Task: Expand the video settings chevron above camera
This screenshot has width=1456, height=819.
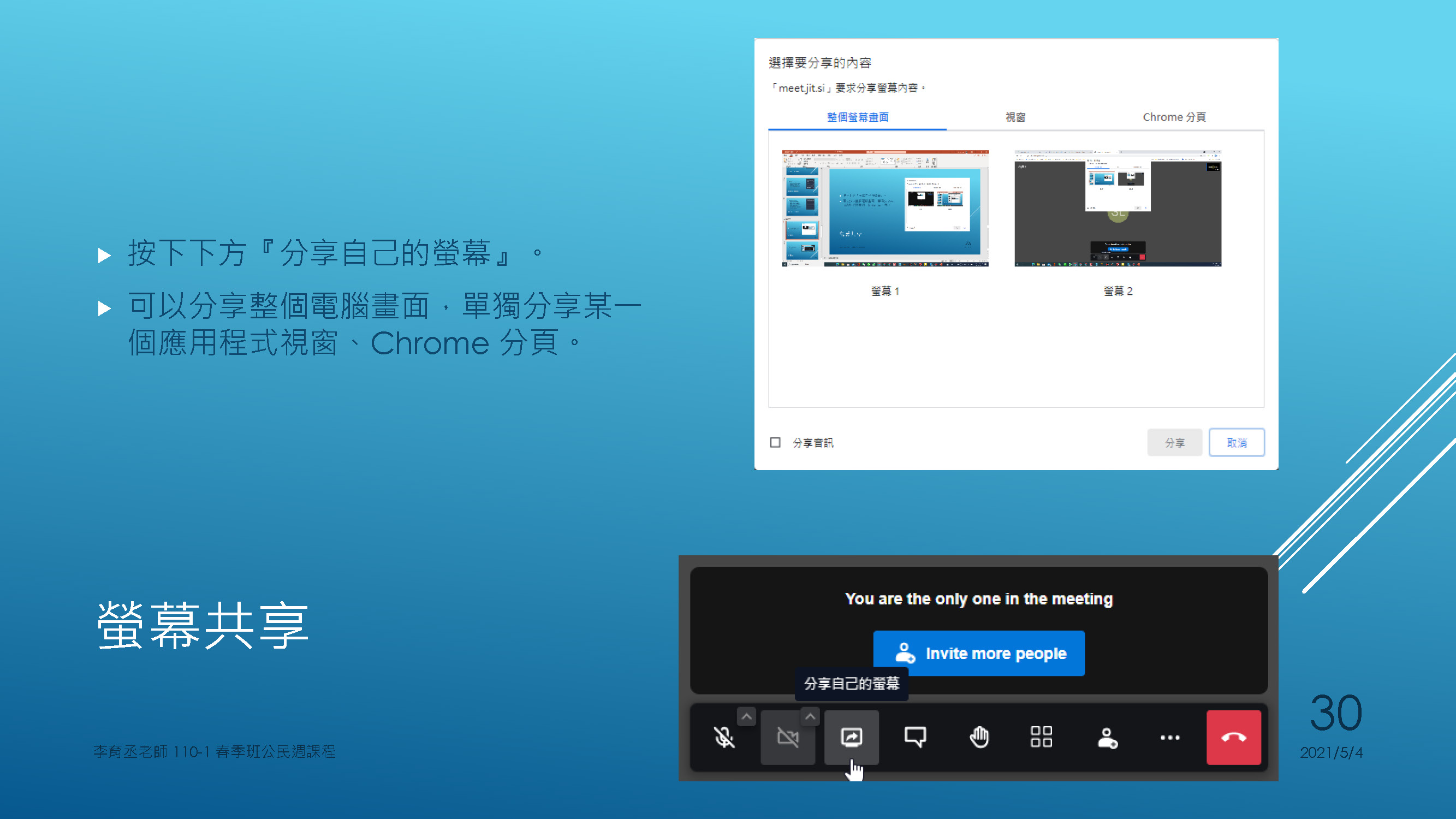Action: 810,717
